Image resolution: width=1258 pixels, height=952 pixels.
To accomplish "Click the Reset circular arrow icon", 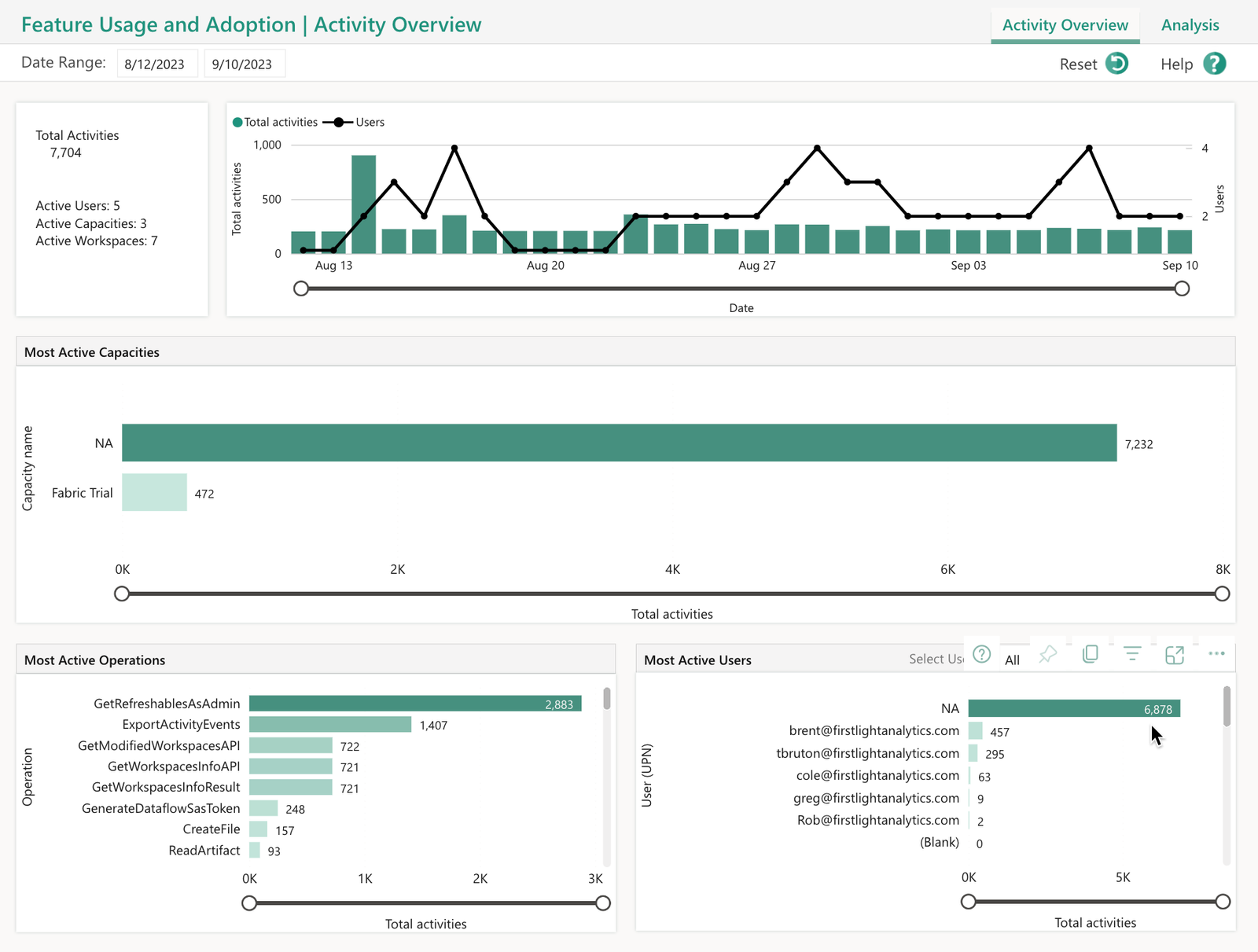I will click(1116, 64).
